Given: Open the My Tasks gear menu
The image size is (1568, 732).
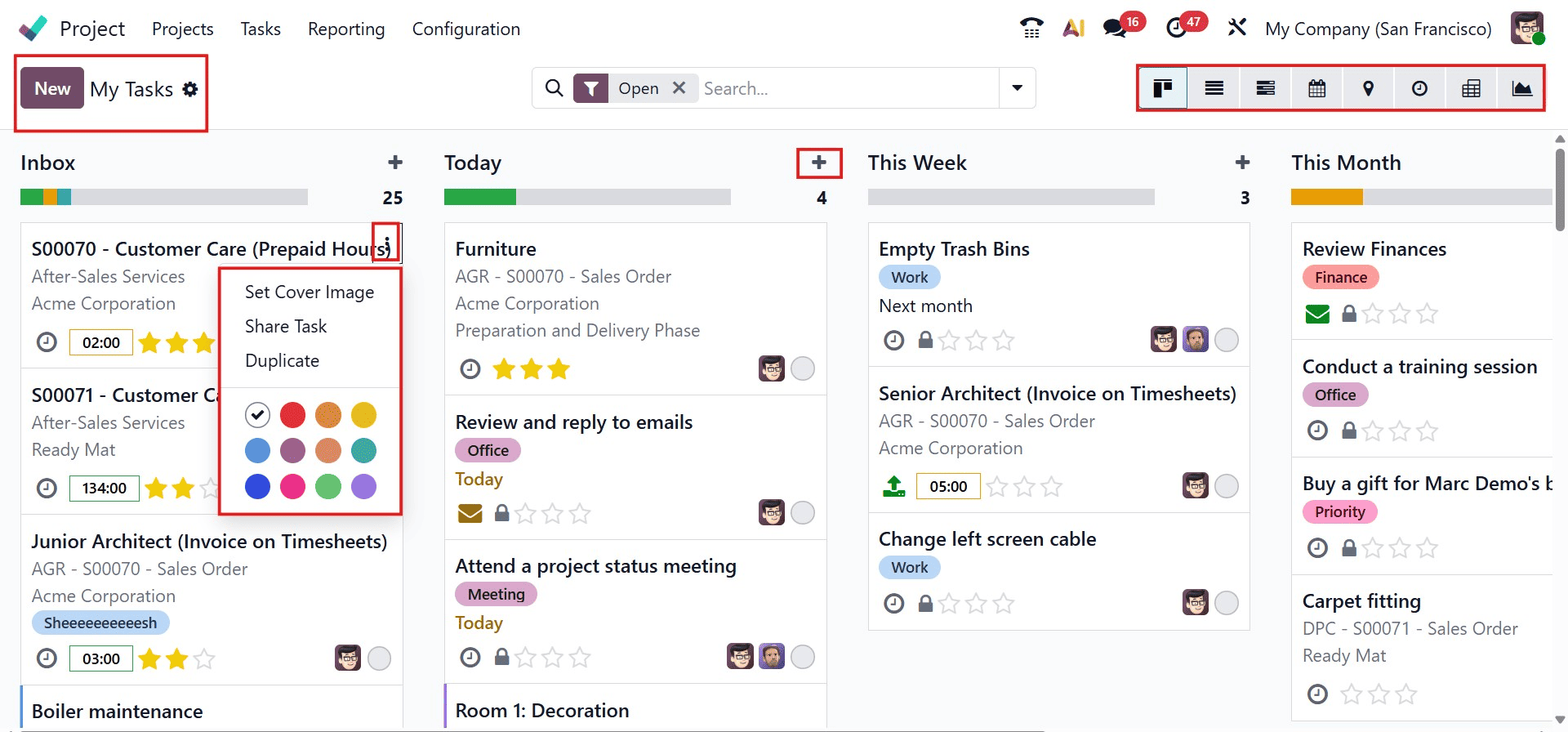Looking at the screenshot, I should pyautogui.click(x=190, y=90).
